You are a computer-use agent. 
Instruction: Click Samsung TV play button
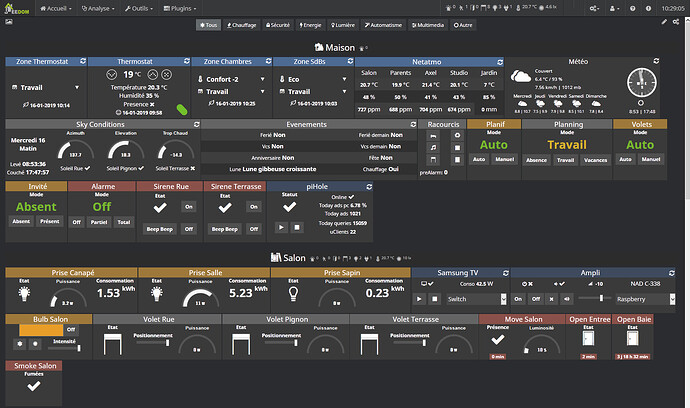pyautogui.click(x=419, y=299)
